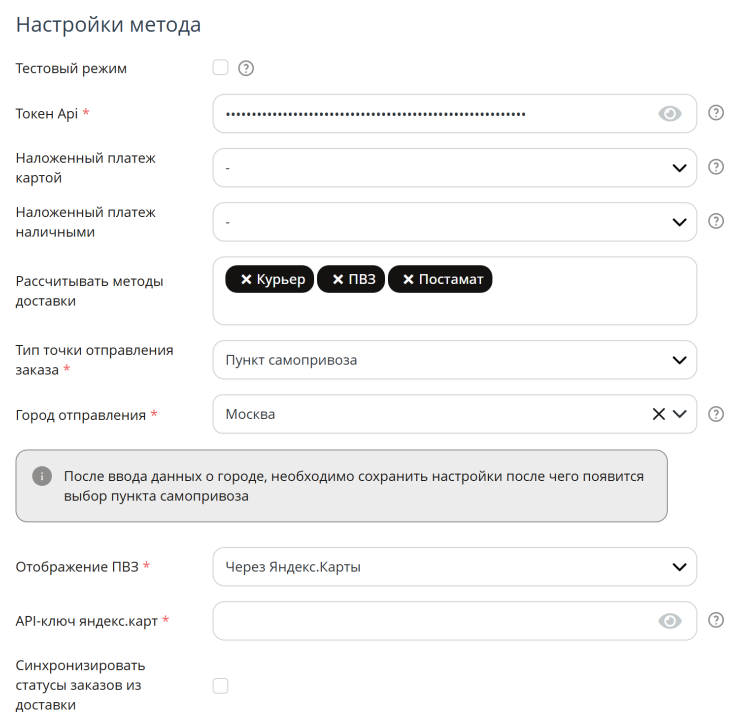
Task: Remove the ПВЗ delivery method tag
Action: 338,279
